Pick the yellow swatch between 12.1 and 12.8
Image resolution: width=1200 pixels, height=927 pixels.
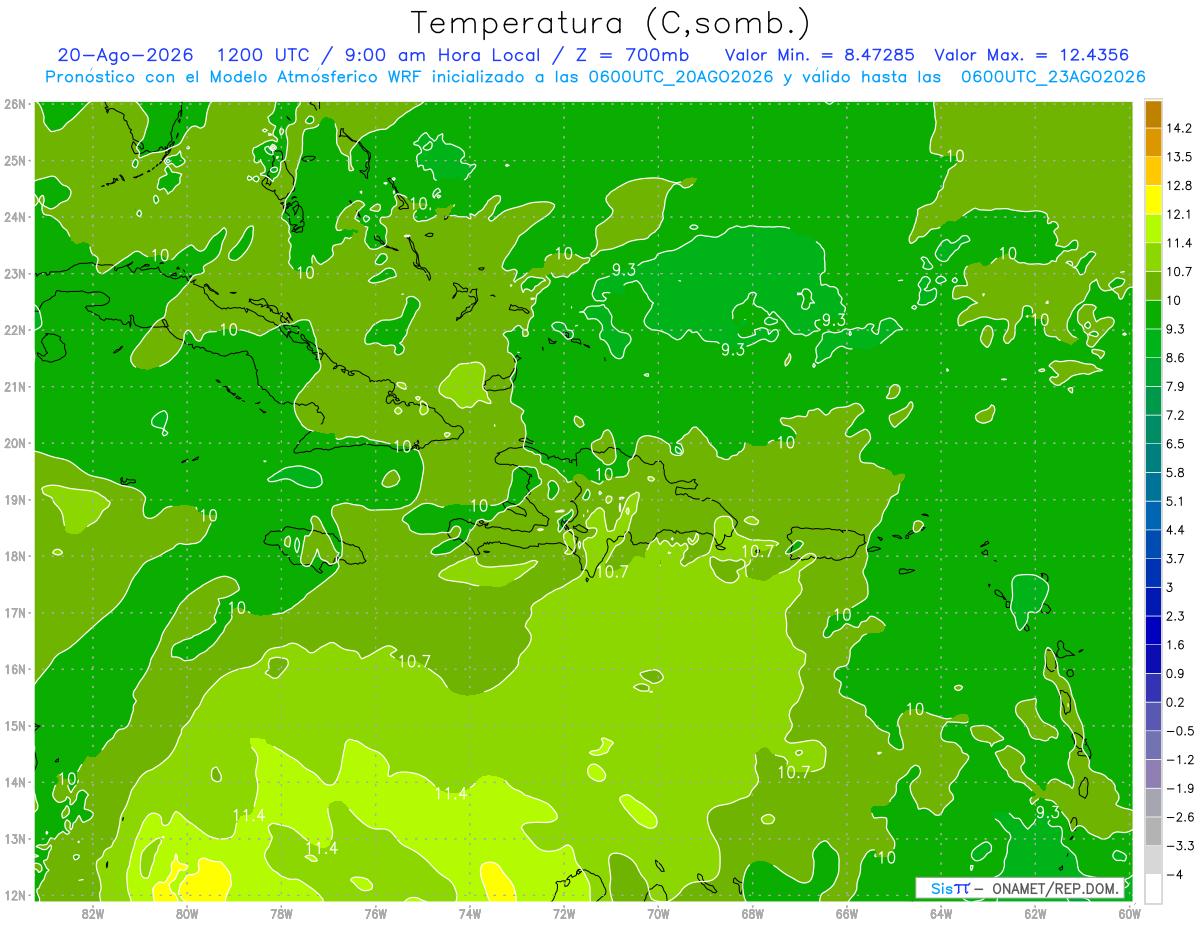[1153, 199]
